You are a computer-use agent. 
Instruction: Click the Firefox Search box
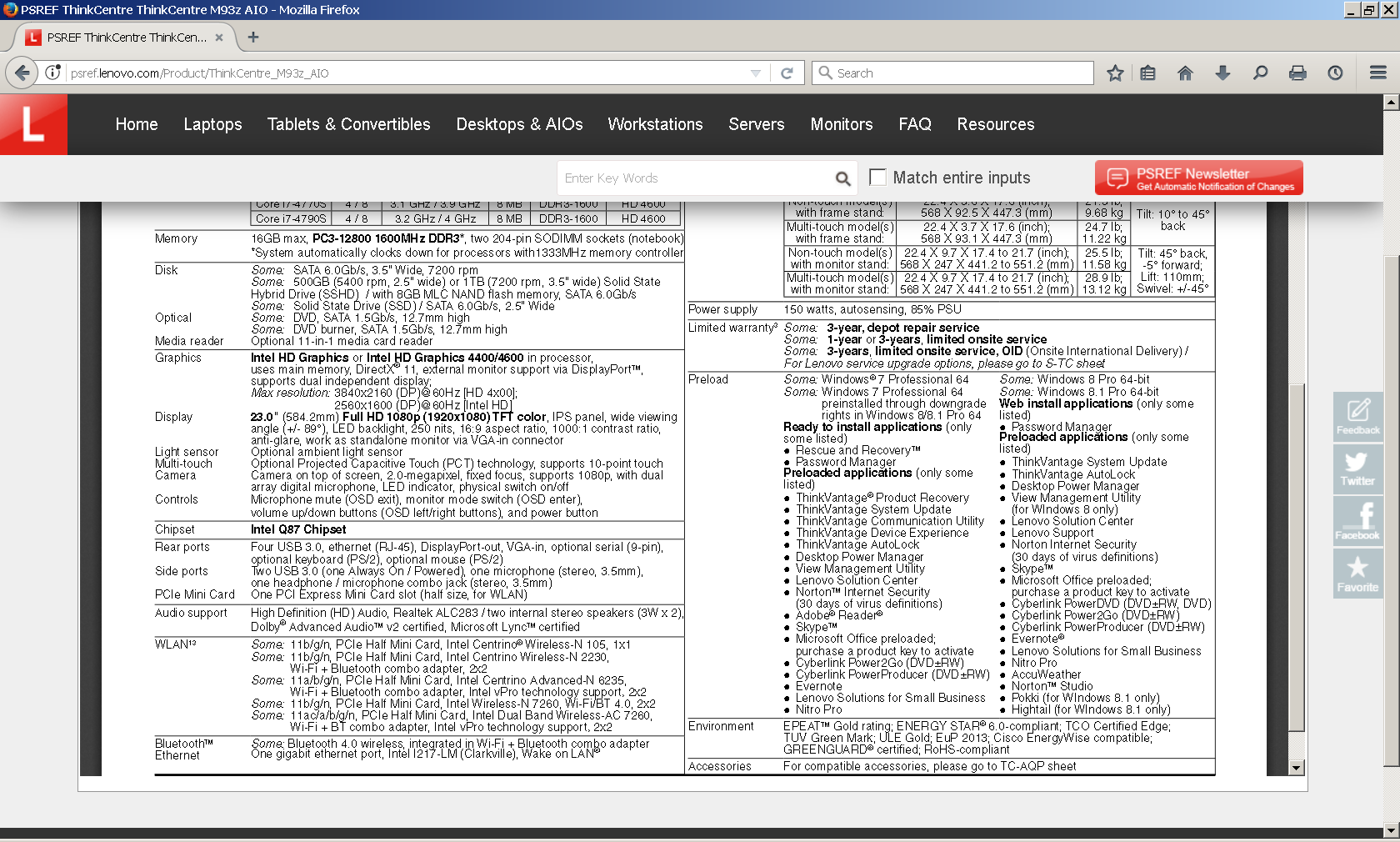coord(952,73)
